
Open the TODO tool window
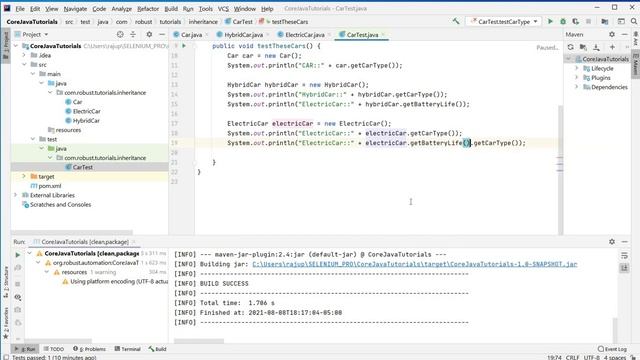tap(54, 349)
